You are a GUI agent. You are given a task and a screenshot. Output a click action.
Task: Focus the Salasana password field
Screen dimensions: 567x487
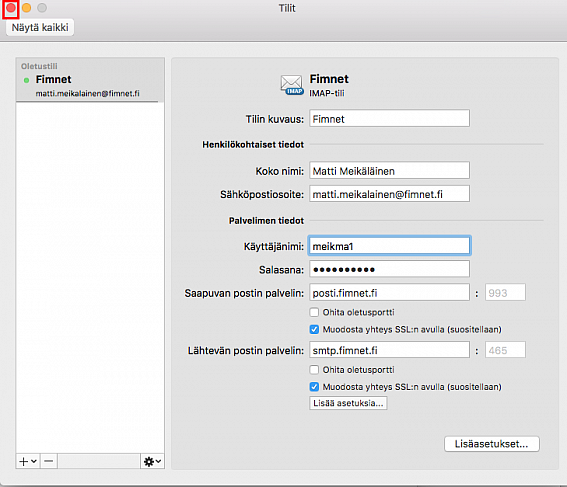pyautogui.click(x=389, y=269)
